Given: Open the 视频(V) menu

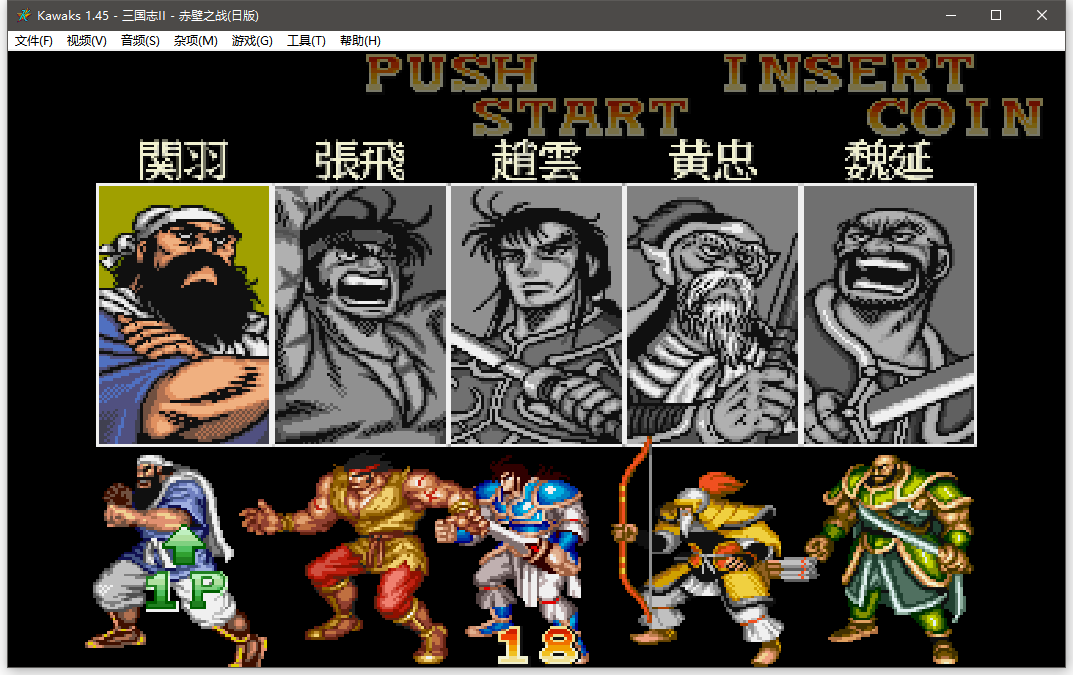Looking at the screenshot, I should click(86, 41).
